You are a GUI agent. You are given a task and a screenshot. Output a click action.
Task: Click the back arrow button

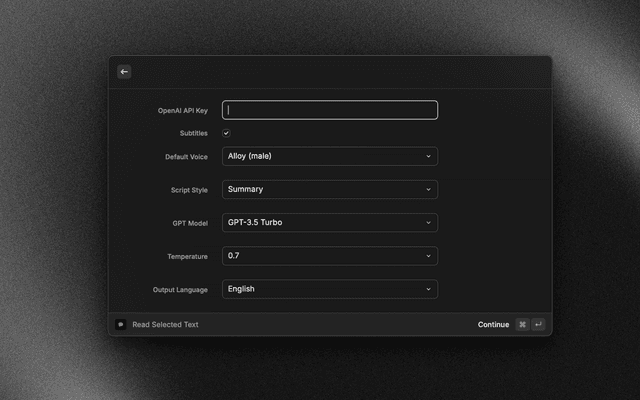(124, 72)
